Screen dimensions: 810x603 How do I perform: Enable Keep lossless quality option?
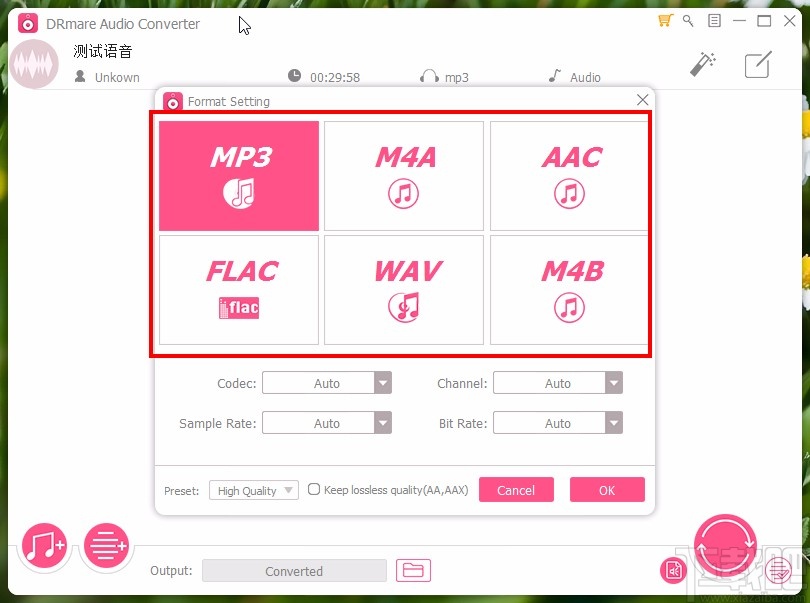(x=314, y=490)
